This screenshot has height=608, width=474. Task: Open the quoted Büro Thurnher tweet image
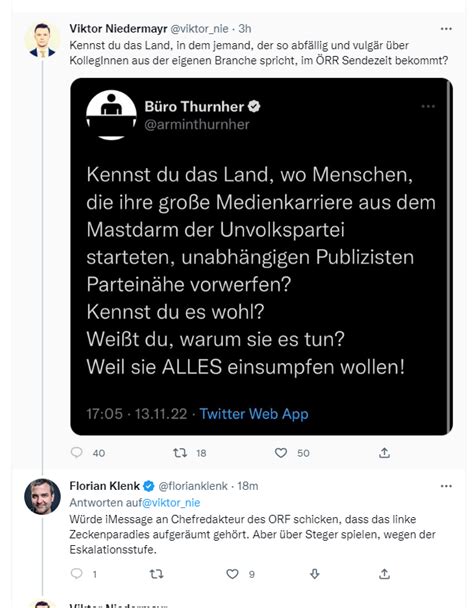tap(261, 256)
